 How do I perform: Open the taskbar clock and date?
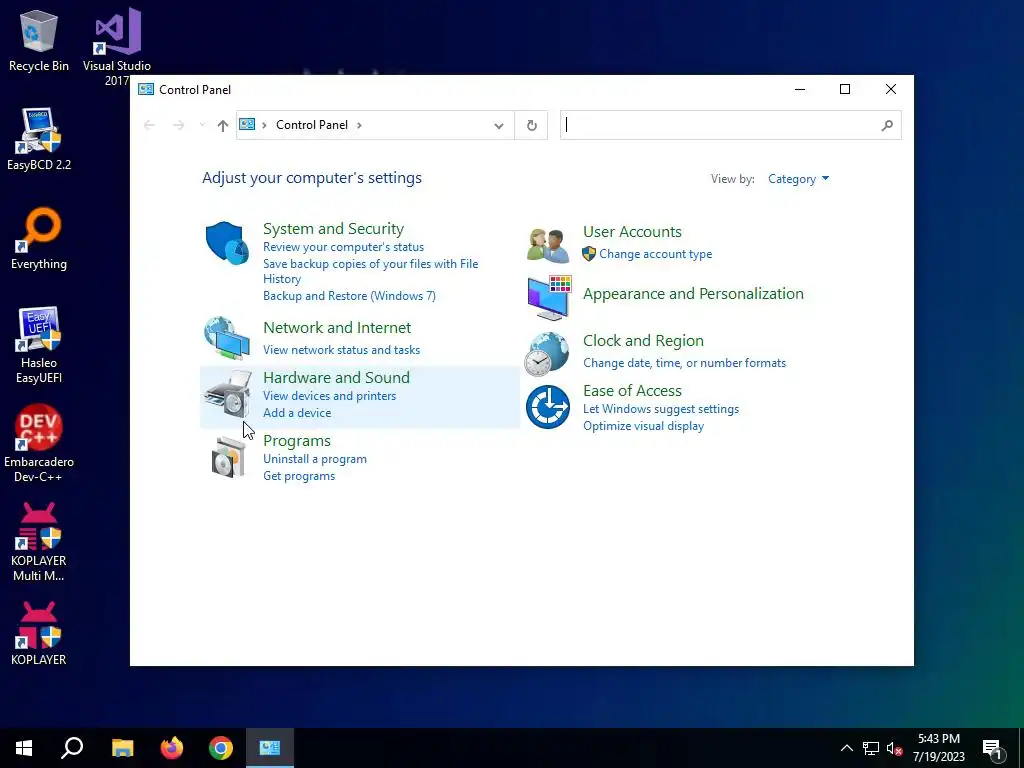point(938,748)
